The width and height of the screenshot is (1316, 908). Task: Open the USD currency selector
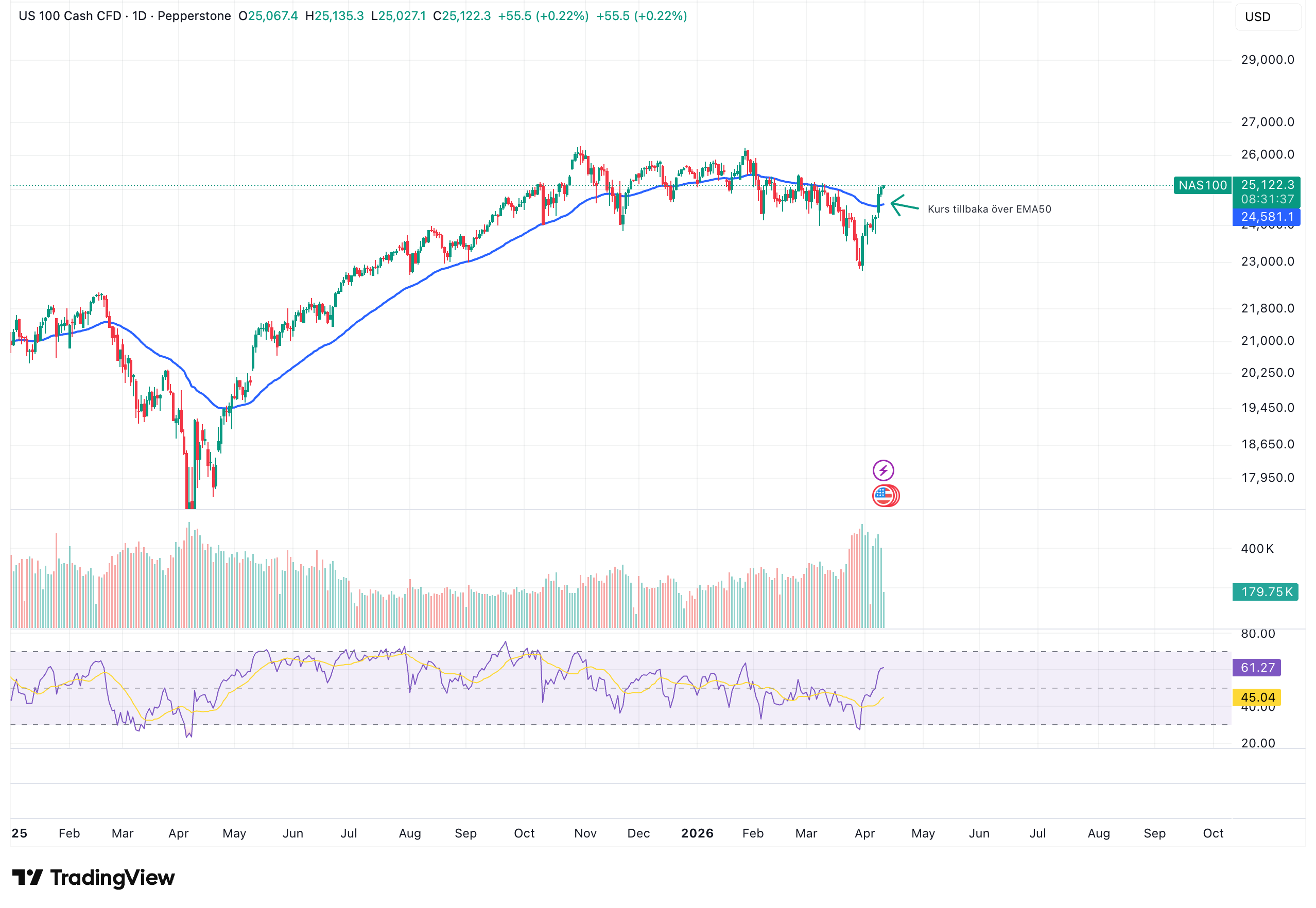(x=1267, y=17)
